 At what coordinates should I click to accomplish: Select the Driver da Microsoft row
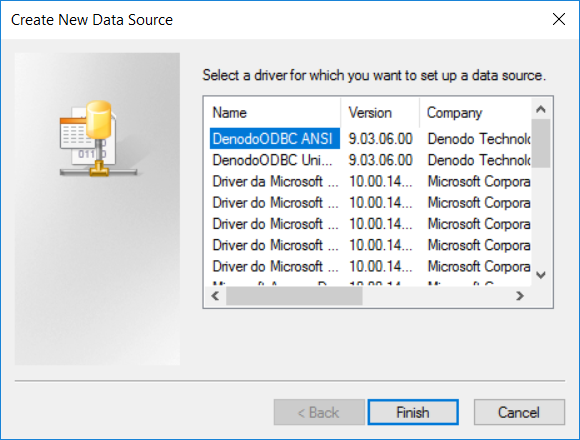point(274,182)
